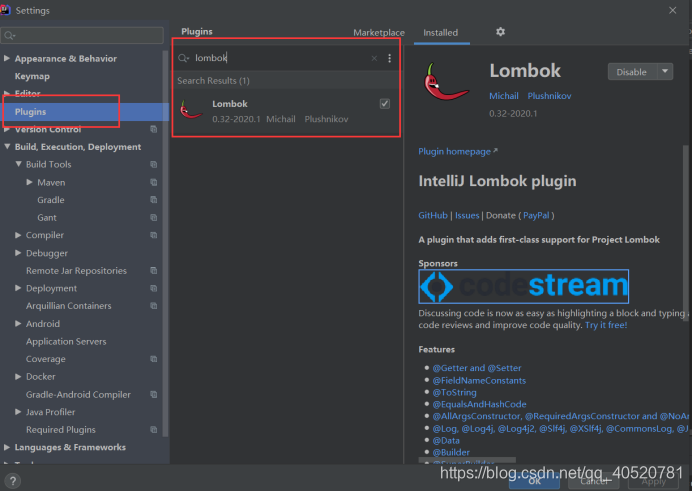Collapse Build, Execution, Deployment section
This screenshot has width=692, height=492.
click(x=7, y=146)
